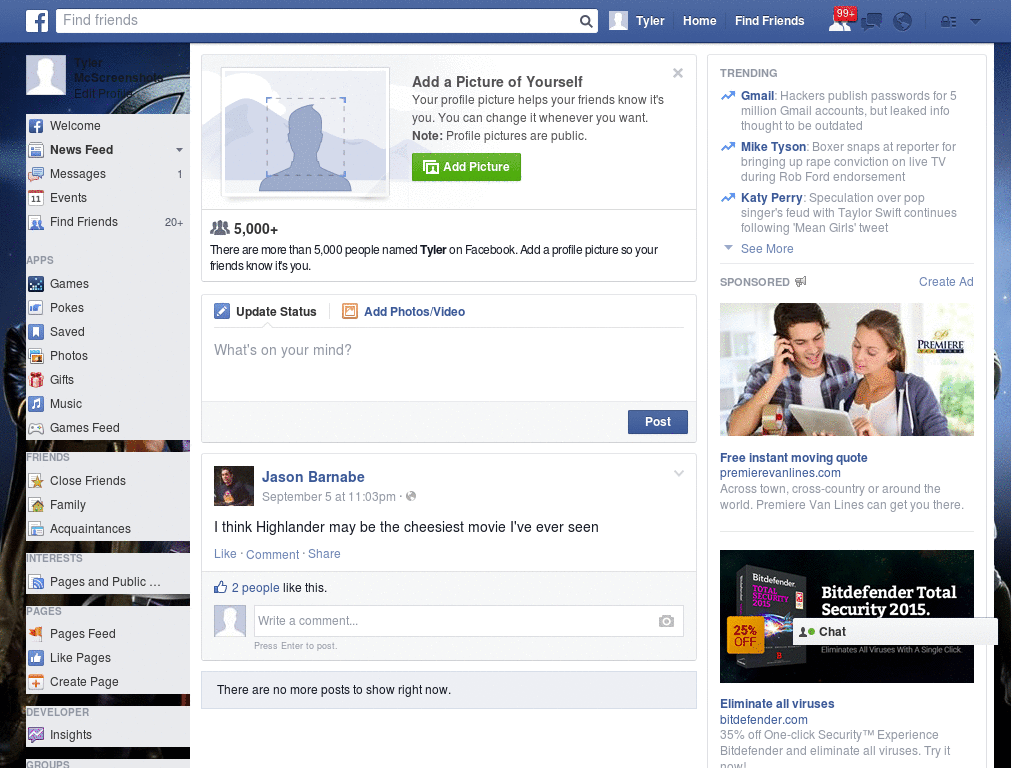Like Jason Barnabe's post

coord(225,554)
